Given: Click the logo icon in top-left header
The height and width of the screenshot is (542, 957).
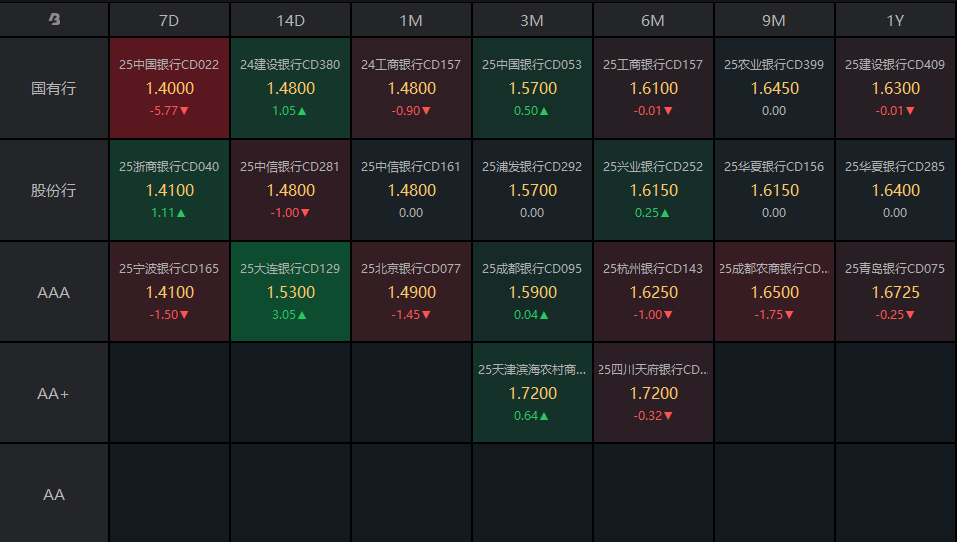Looking at the screenshot, I should coord(54,19).
